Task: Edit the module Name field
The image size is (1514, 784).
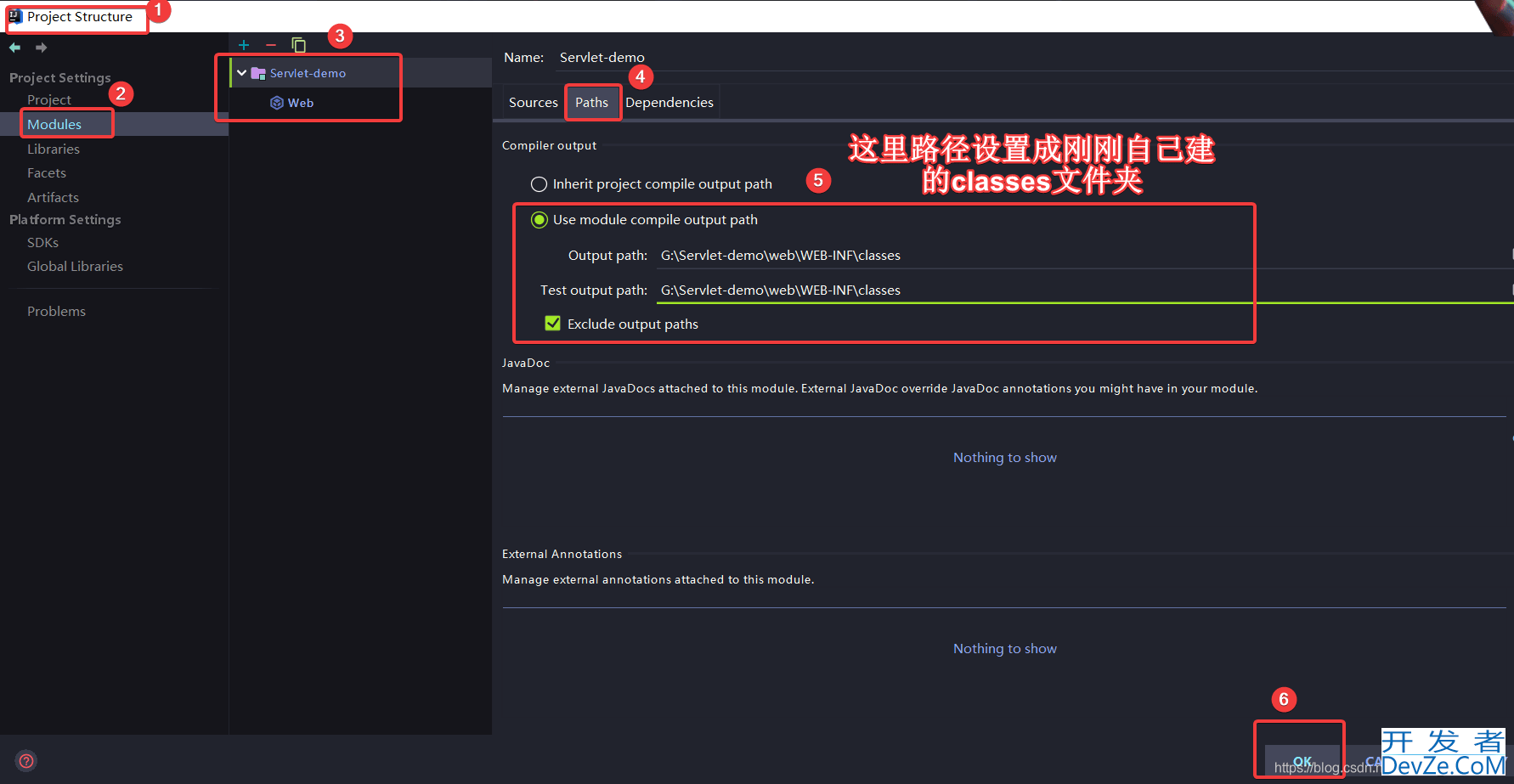Action: [x=1033, y=58]
